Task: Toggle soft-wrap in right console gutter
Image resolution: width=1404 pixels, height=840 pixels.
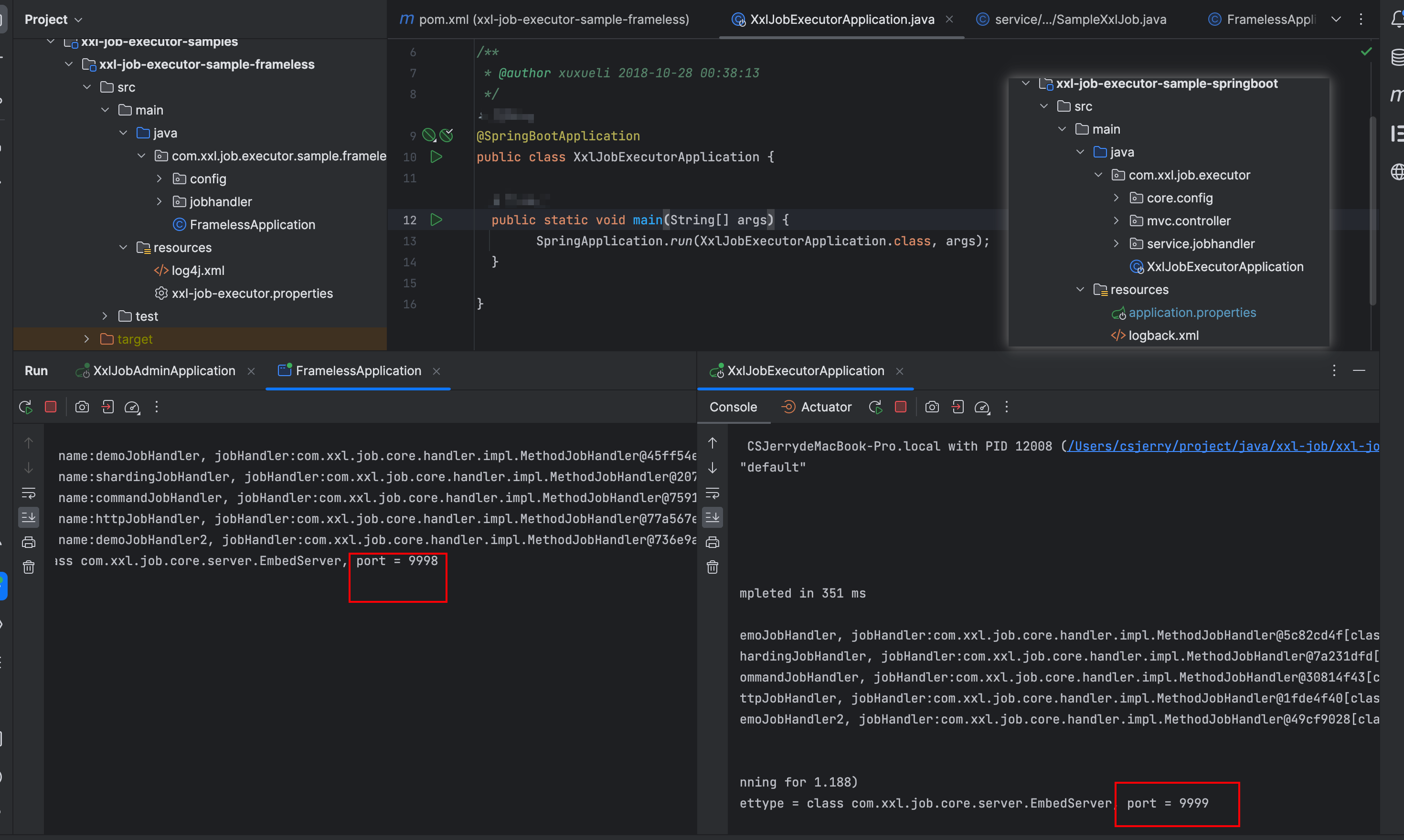Action: 713,493
